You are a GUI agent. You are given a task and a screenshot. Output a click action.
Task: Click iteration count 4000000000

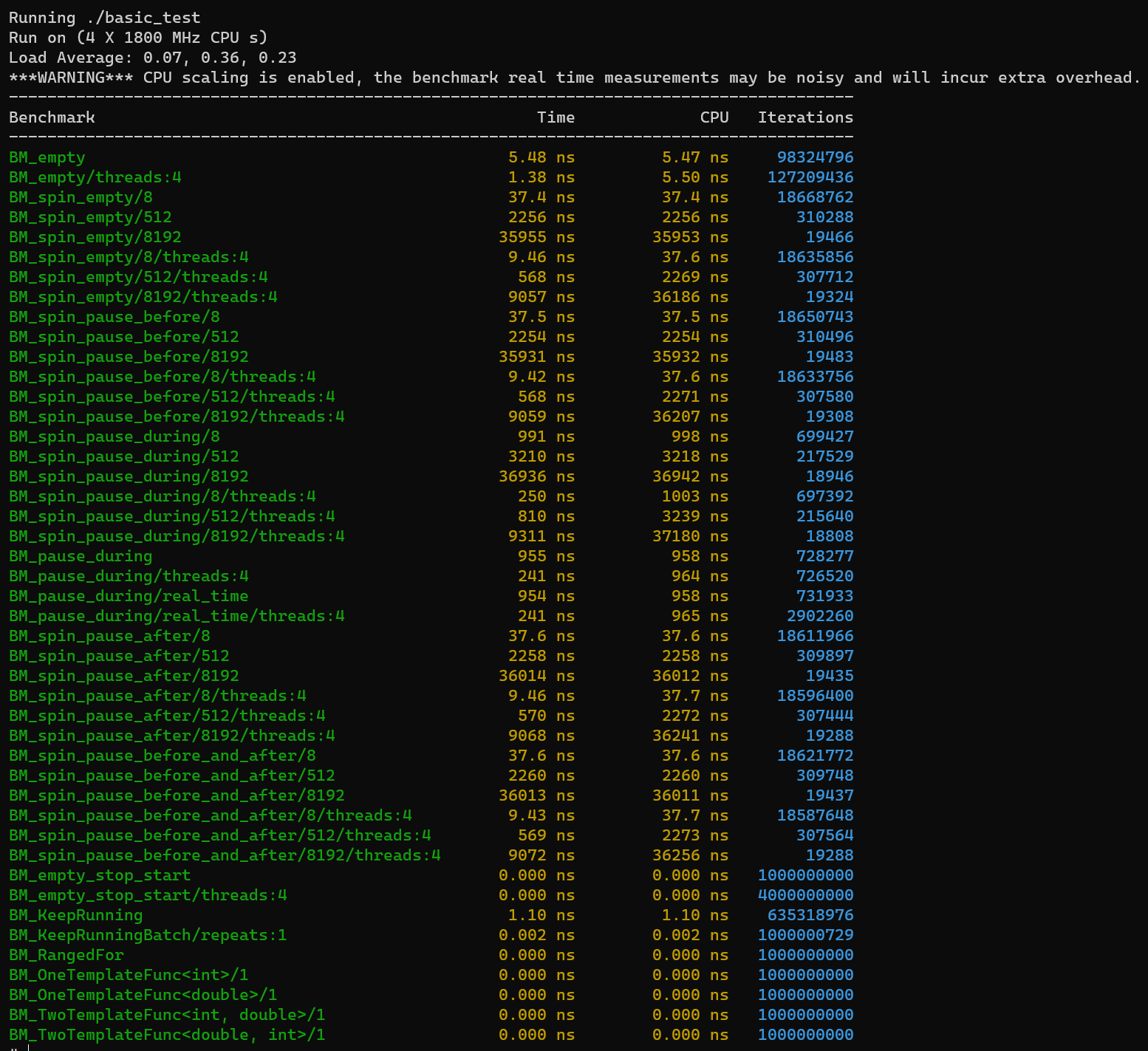[805, 895]
